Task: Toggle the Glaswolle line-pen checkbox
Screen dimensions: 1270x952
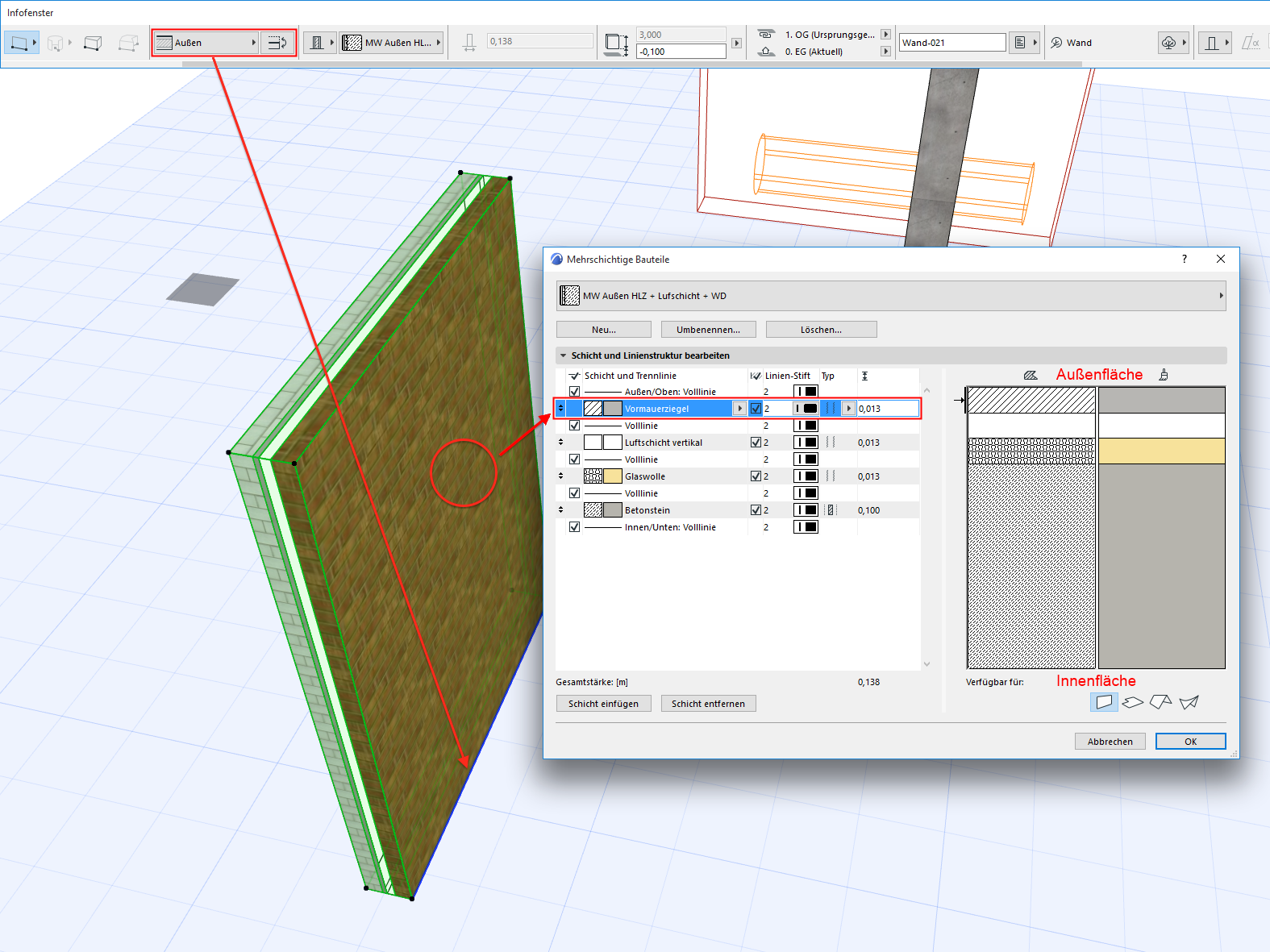Action: [x=756, y=476]
